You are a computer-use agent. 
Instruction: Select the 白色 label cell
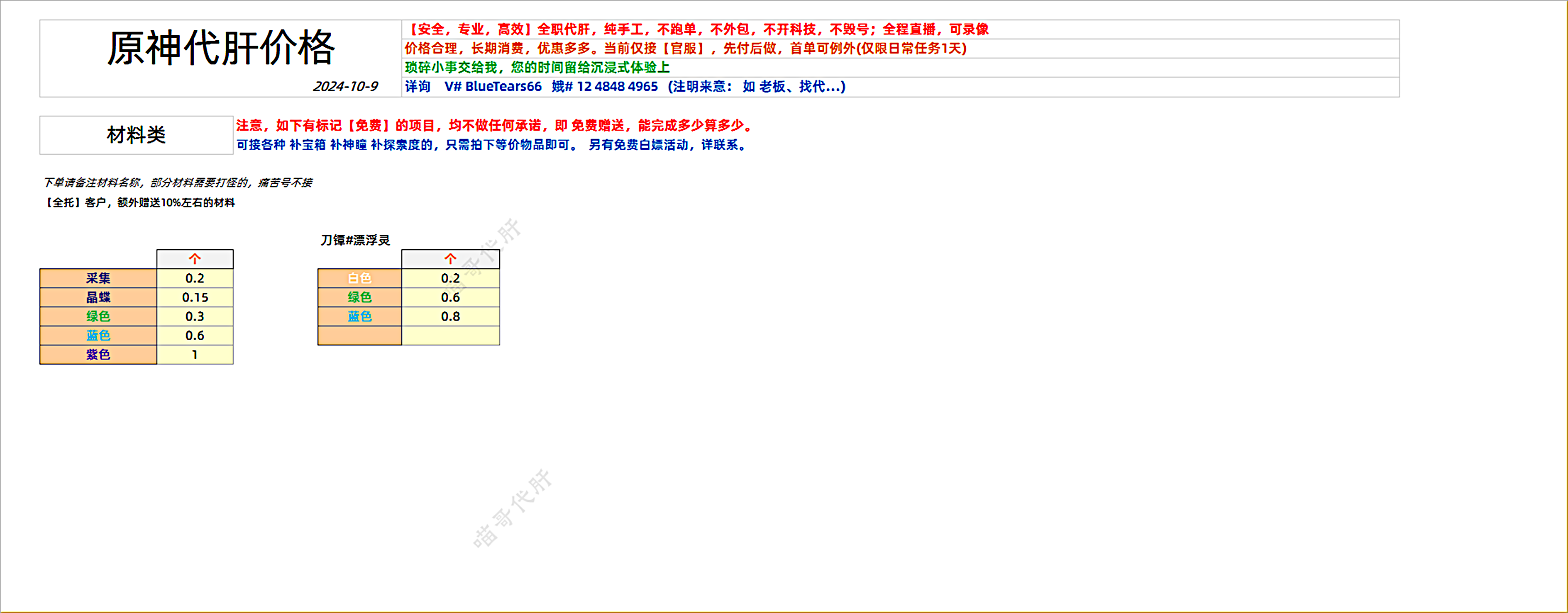(359, 279)
